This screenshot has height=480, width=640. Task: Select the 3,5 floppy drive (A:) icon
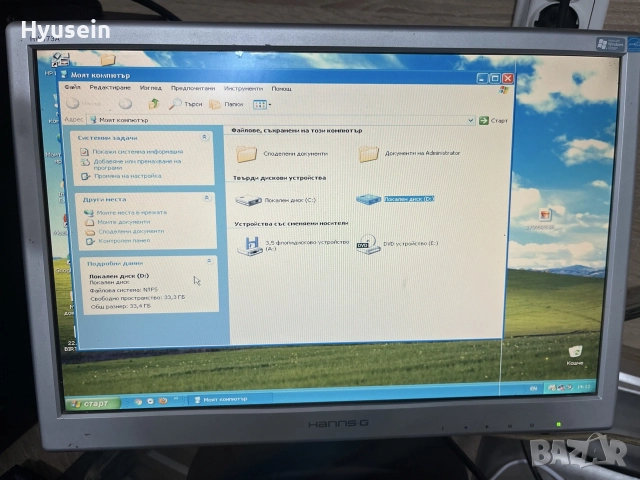251,246
